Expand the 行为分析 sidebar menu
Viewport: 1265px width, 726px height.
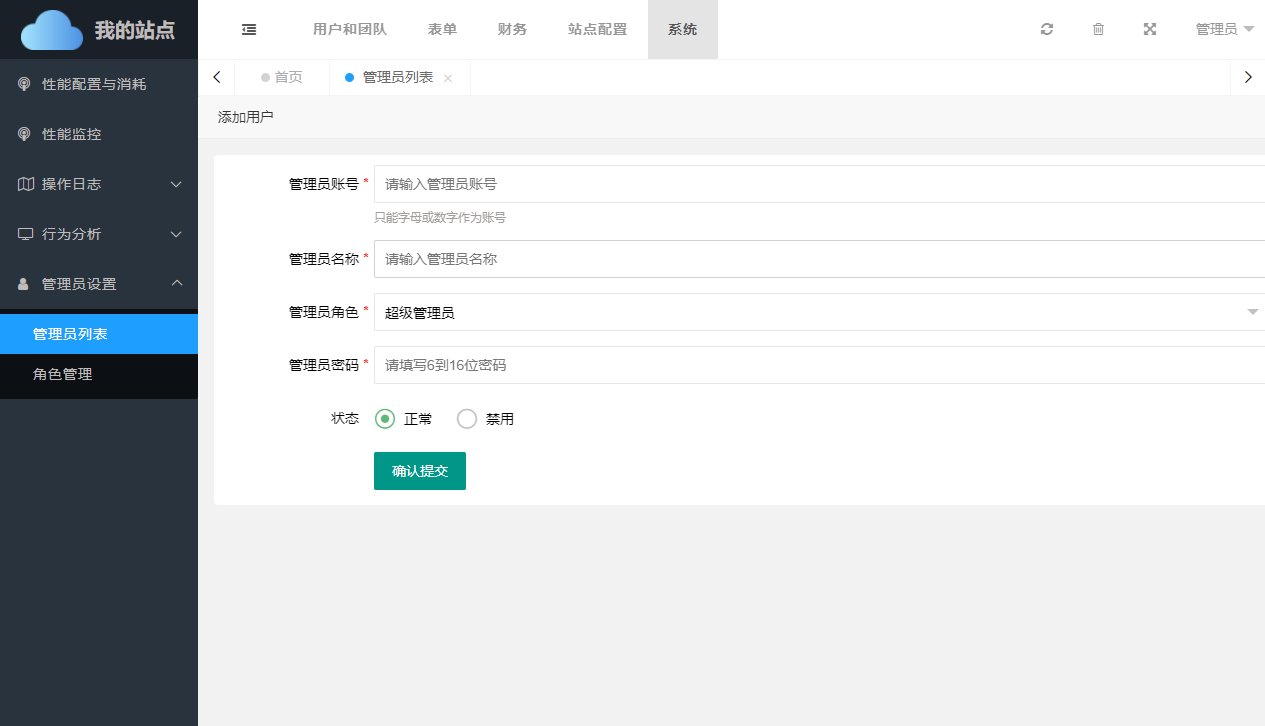point(99,234)
